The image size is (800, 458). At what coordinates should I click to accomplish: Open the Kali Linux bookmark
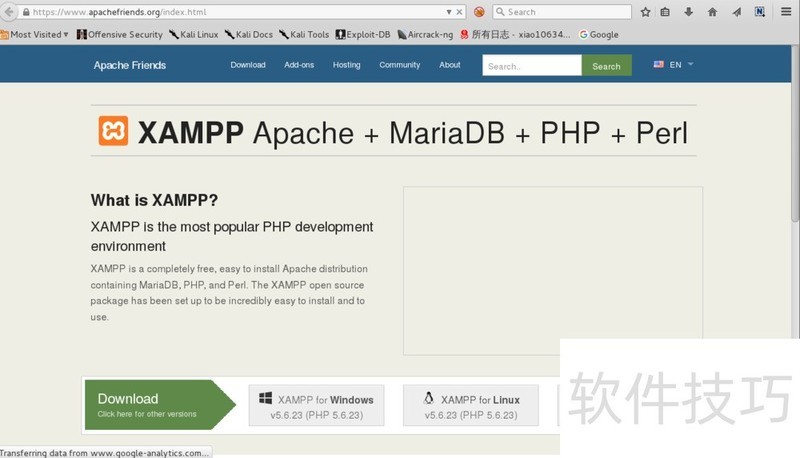(x=194, y=35)
